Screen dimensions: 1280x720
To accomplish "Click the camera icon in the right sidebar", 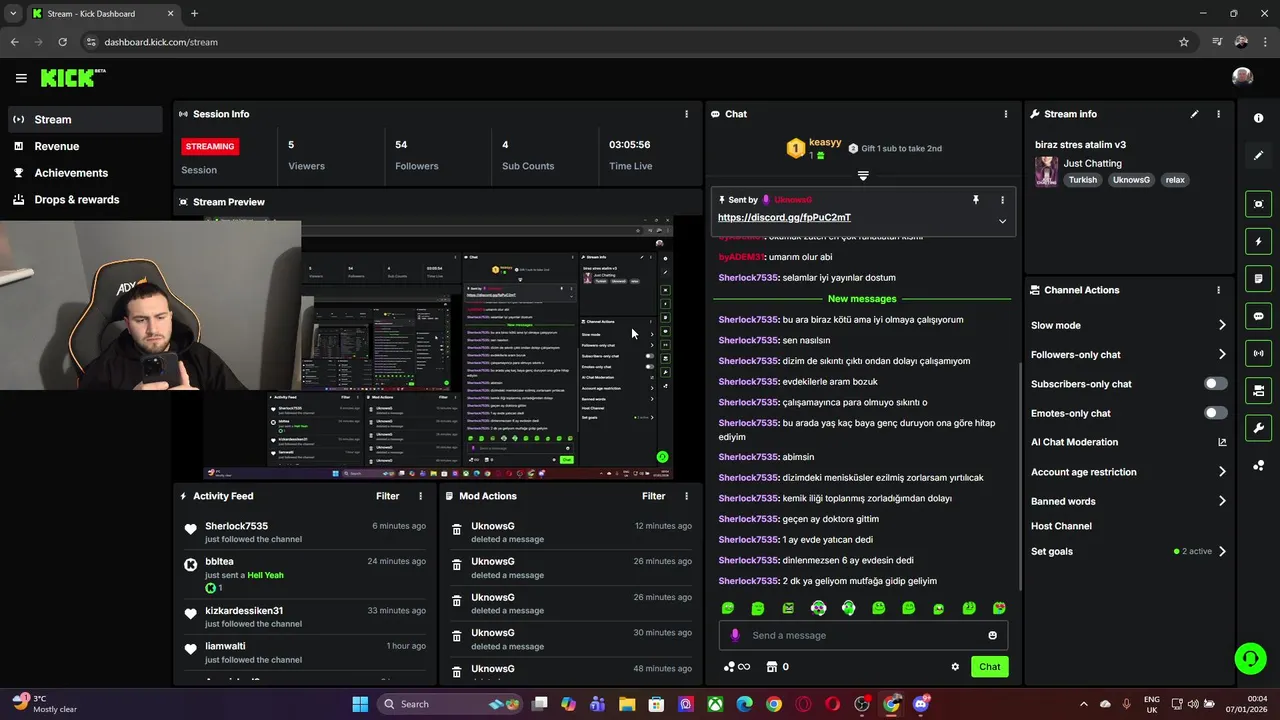I will pyautogui.click(x=1258, y=391).
